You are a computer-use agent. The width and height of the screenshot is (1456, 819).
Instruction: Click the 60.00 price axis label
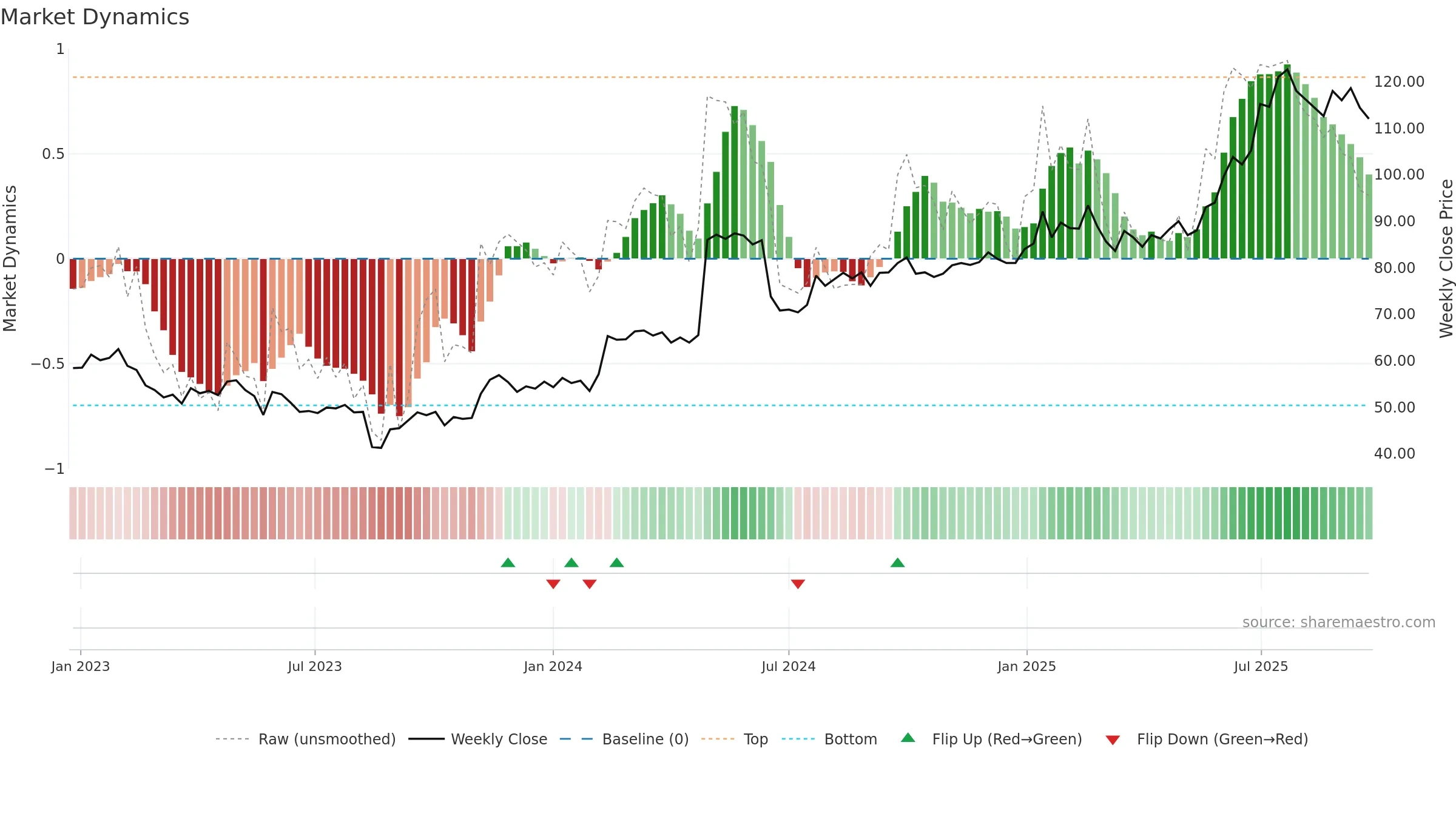click(1395, 360)
